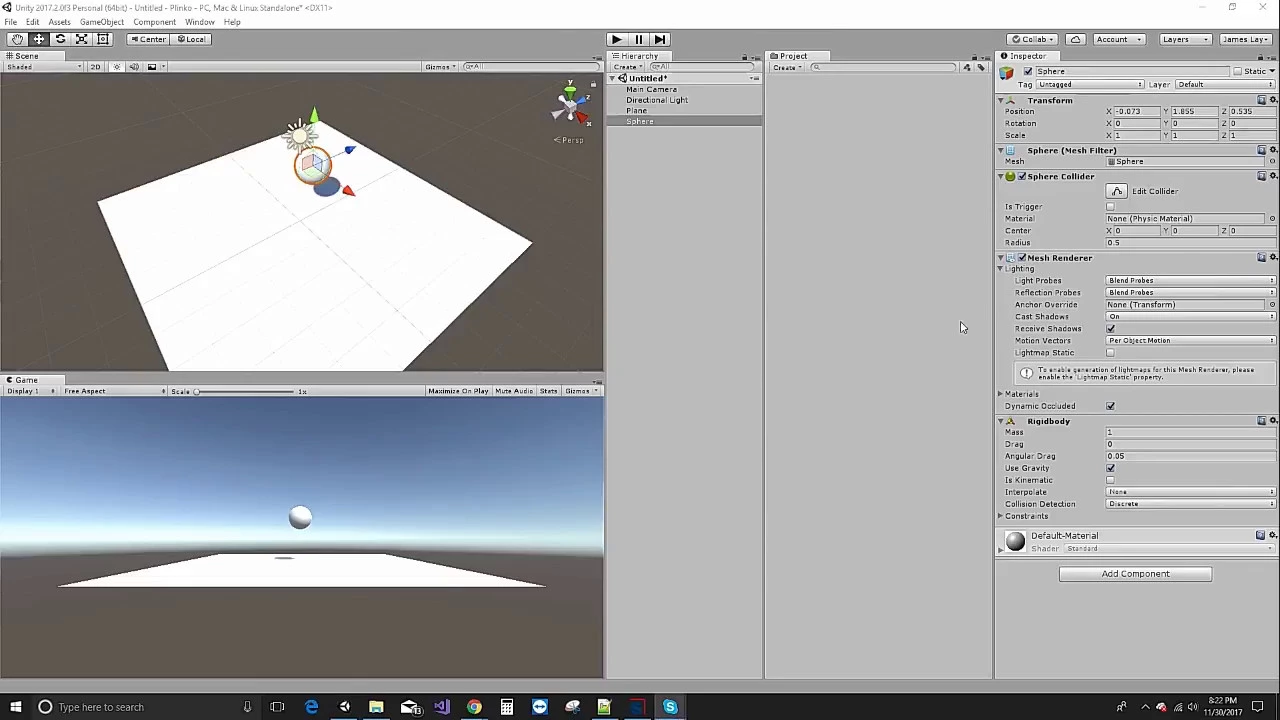
Task: Toggle Dynamic Occluded checkbox
Action: point(1110,406)
